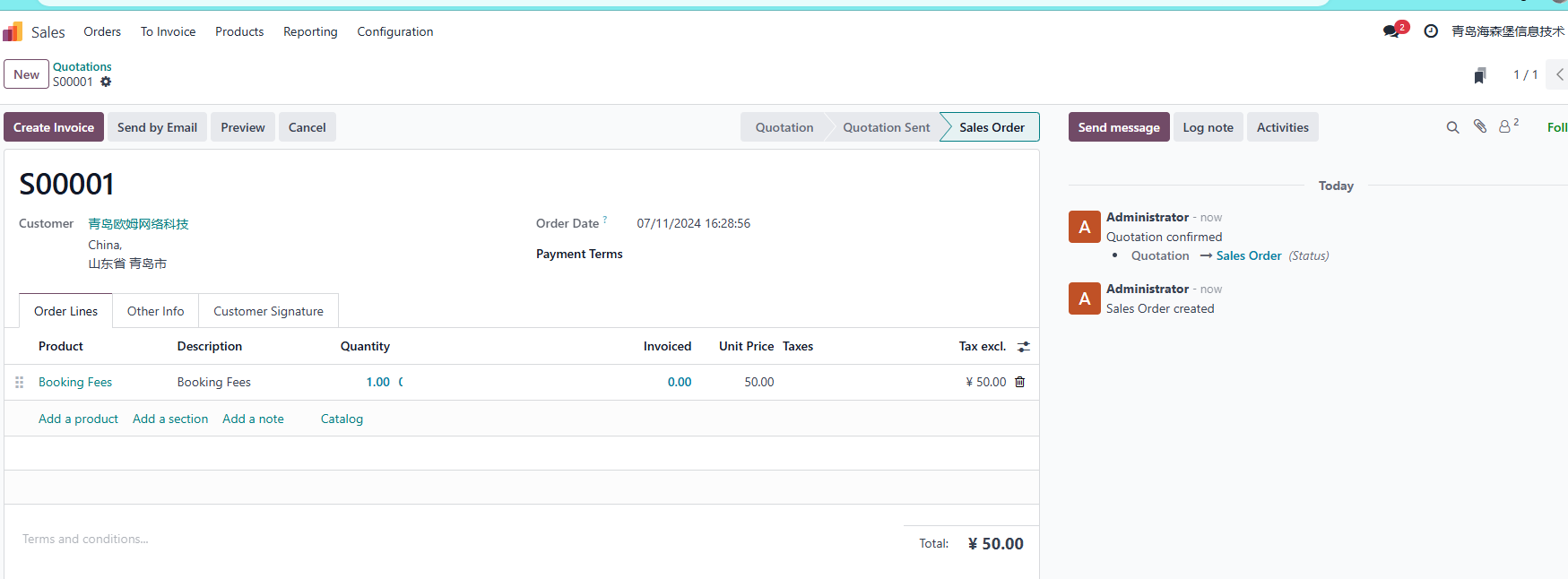Click the New button
This screenshot has width=1568, height=579.
pos(26,74)
